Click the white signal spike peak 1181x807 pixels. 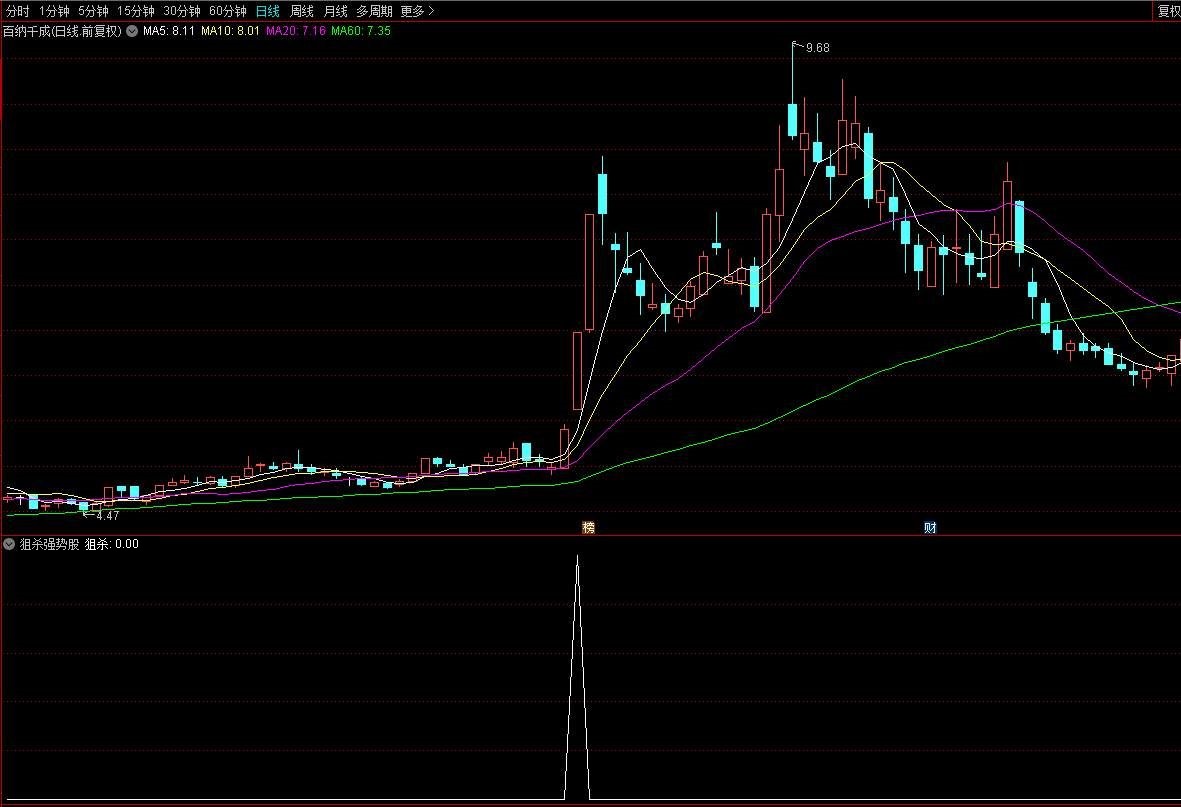coord(578,557)
